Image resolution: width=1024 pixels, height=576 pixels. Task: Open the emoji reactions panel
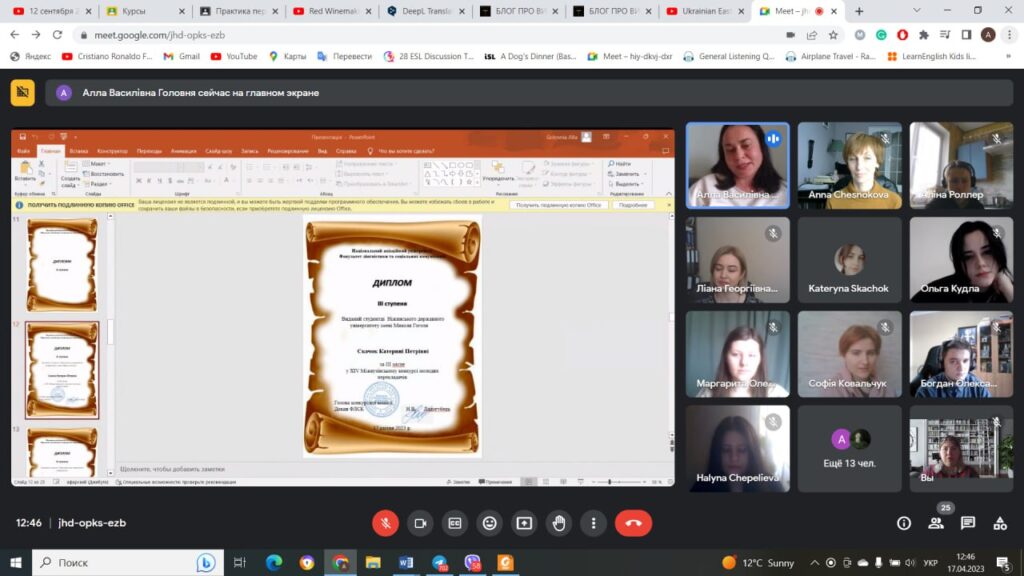coord(489,523)
